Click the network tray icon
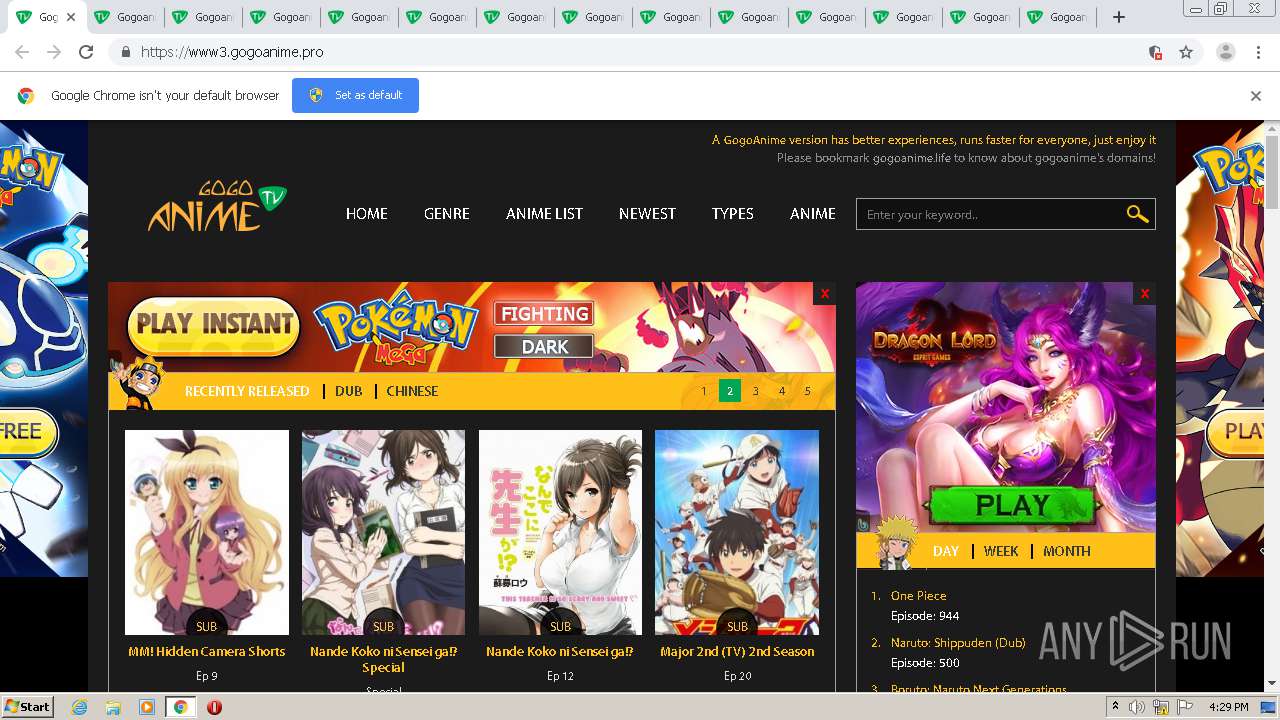1280x720 pixels. tap(1161, 707)
